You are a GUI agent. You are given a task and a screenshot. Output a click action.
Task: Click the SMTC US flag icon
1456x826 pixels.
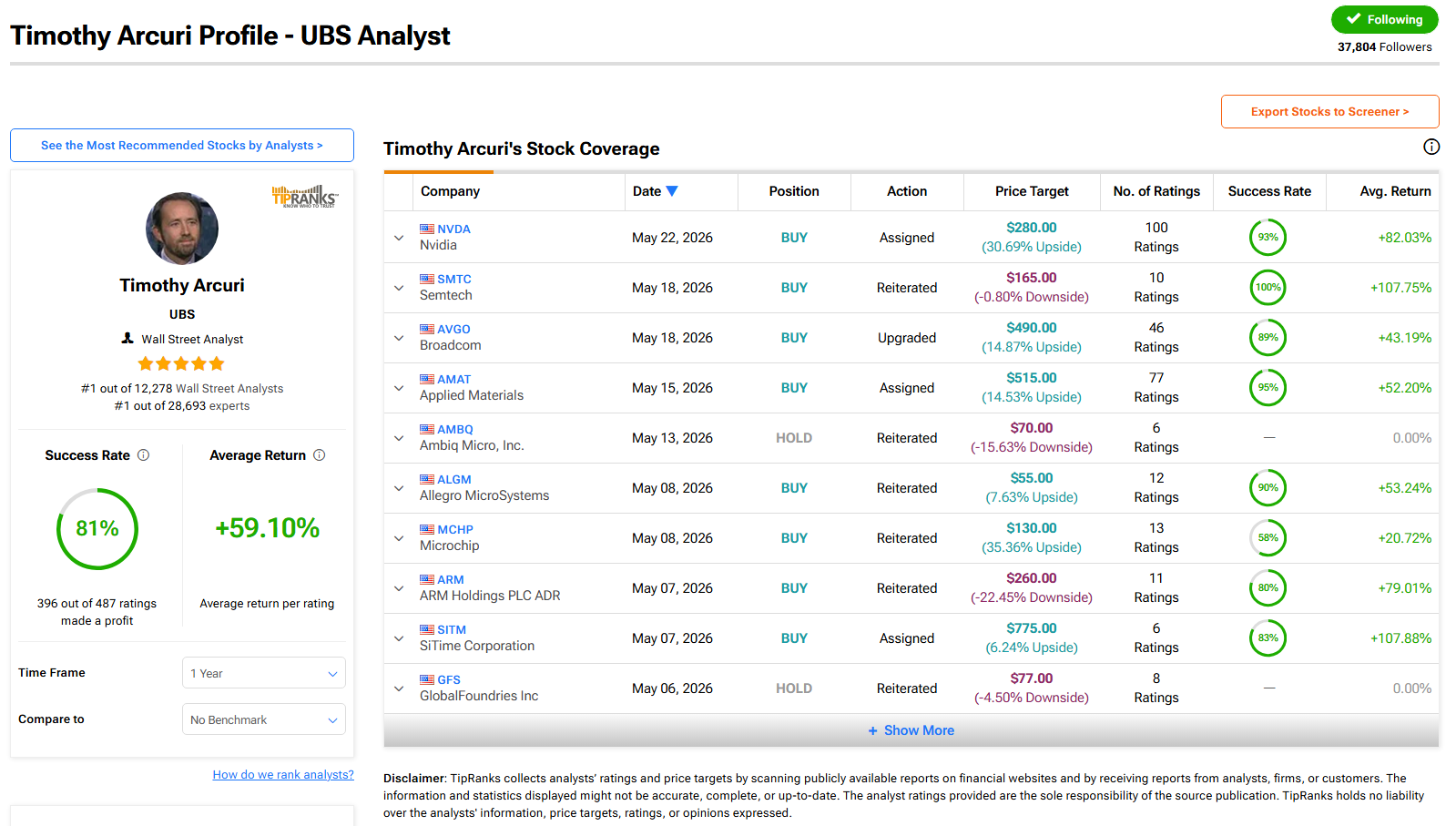pyautogui.click(x=427, y=279)
